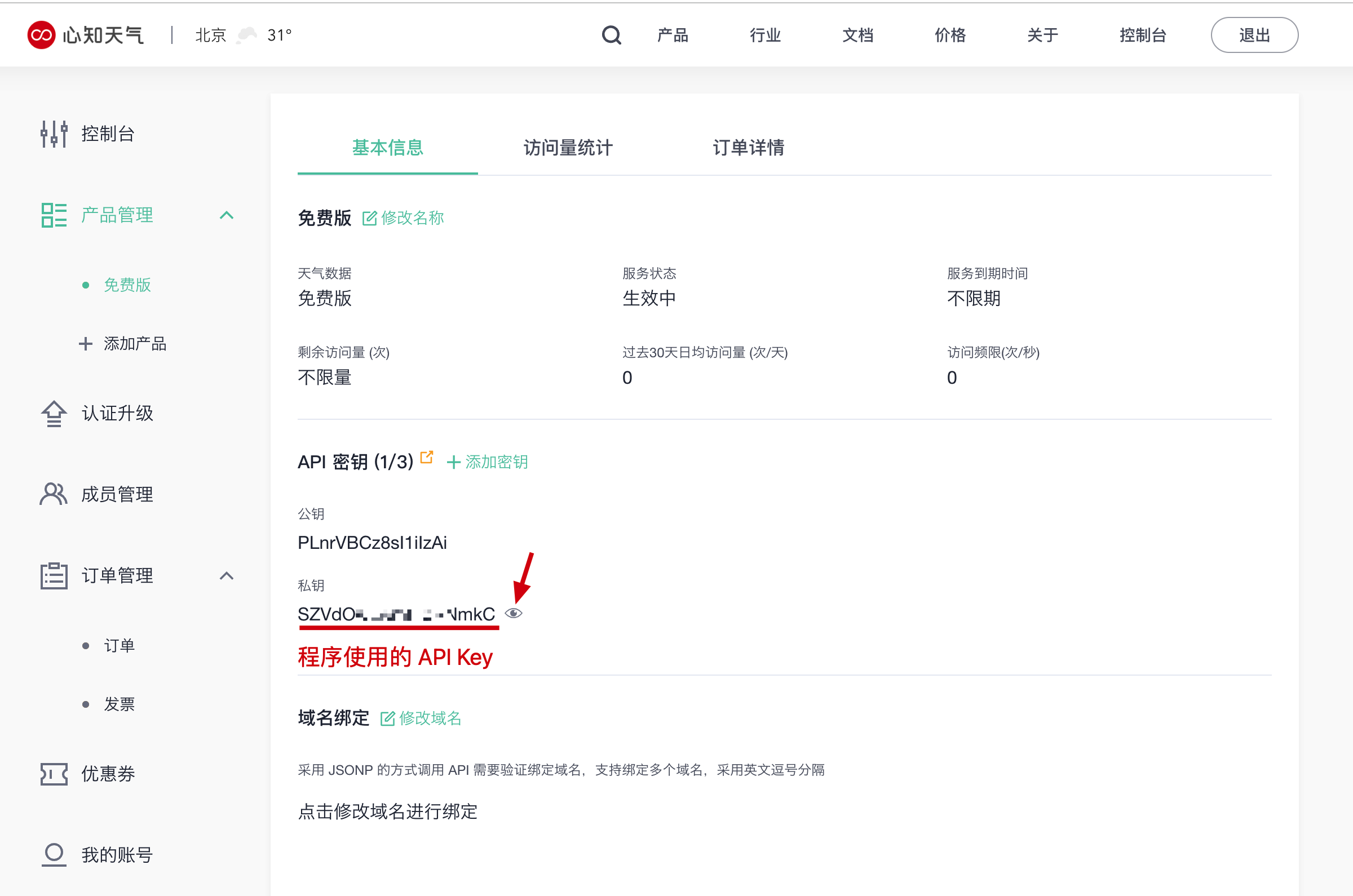This screenshot has width=1353, height=896.
Task: Click the public key PLnrVBCz8sI1iIzAi
Action: [x=372, y=542]
